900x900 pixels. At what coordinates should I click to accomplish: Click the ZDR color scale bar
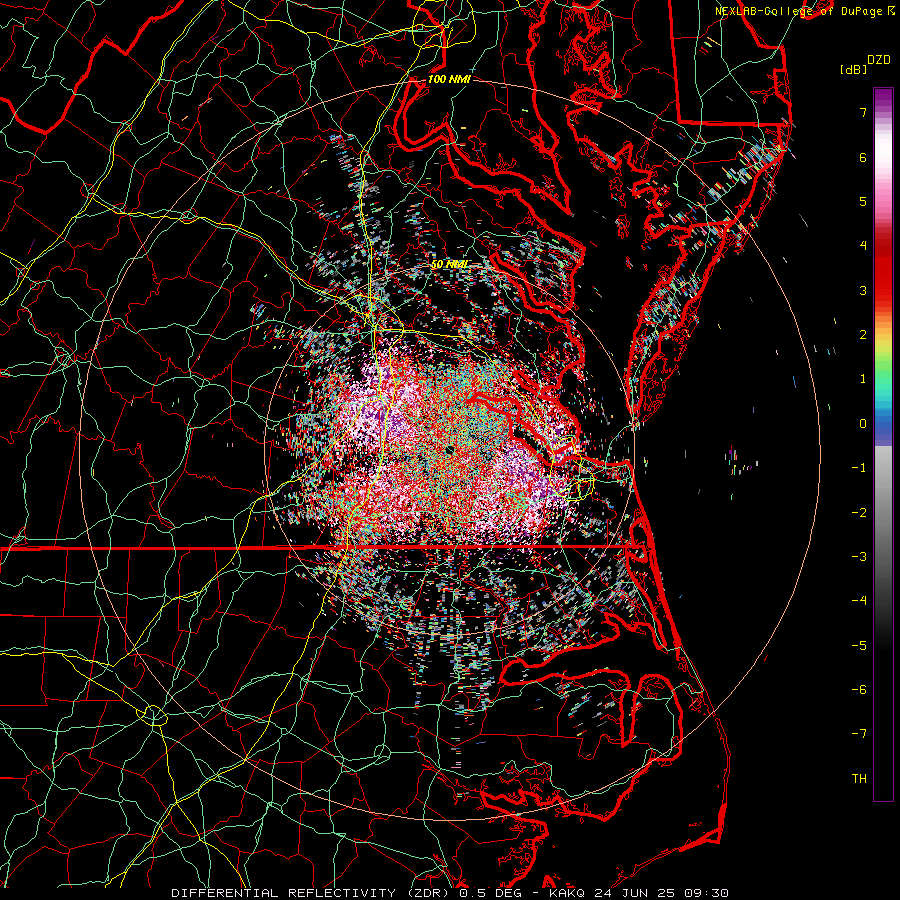[x=883, y=444]
